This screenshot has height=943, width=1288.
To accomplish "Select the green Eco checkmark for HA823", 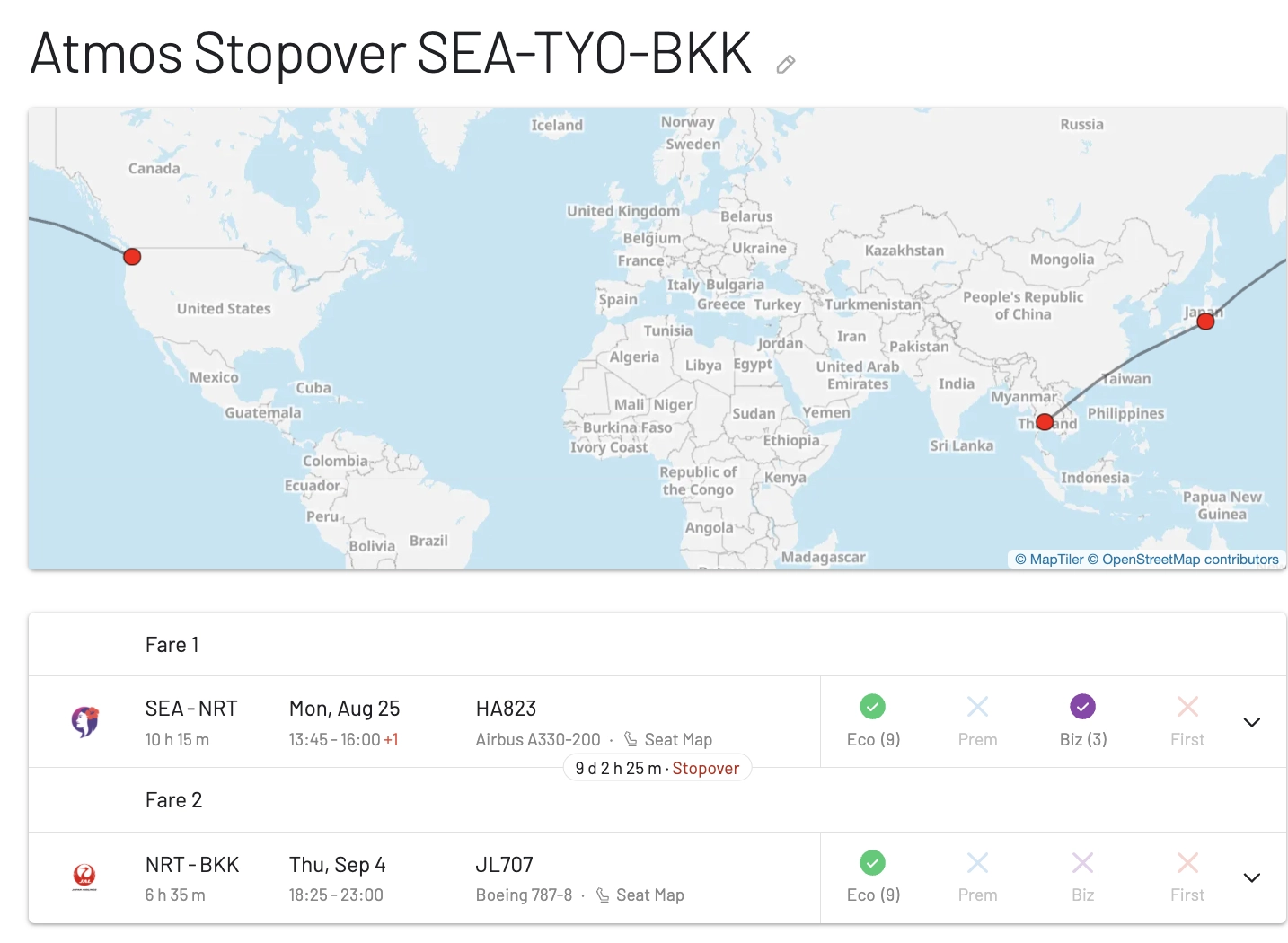I will (872, 707).
